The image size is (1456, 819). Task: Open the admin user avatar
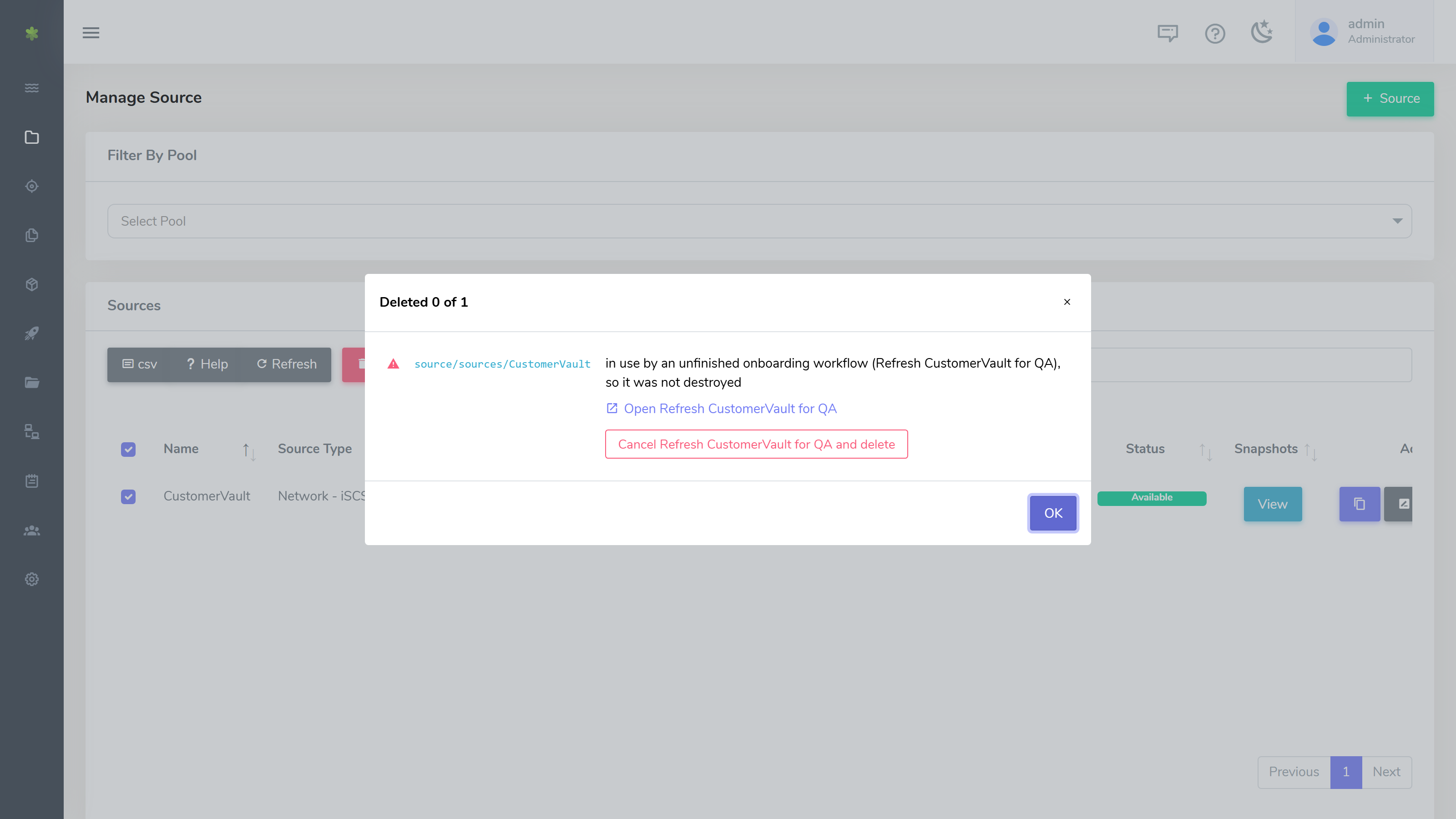[x=1324, y=32]
